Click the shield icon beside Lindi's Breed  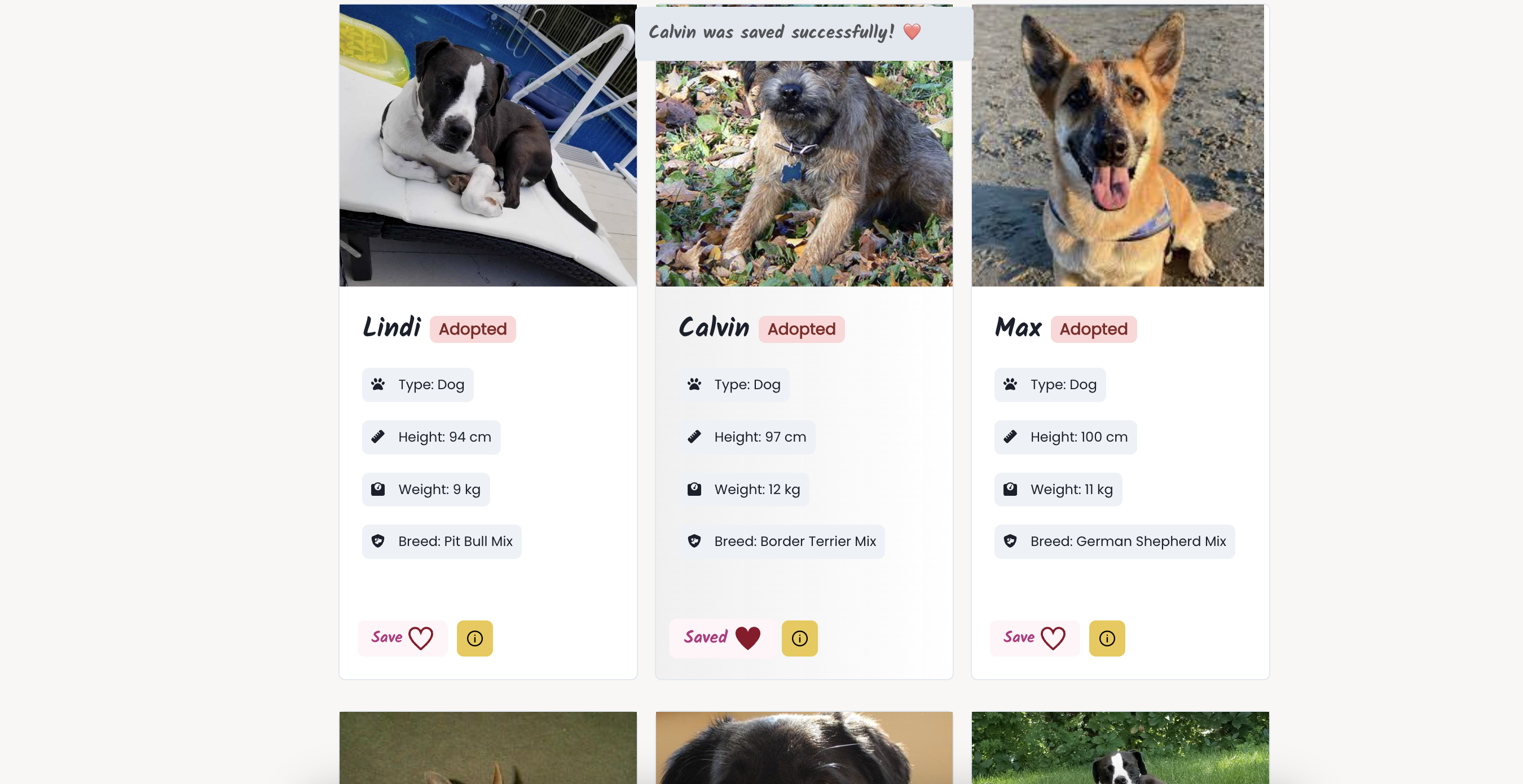click(378, 541)
